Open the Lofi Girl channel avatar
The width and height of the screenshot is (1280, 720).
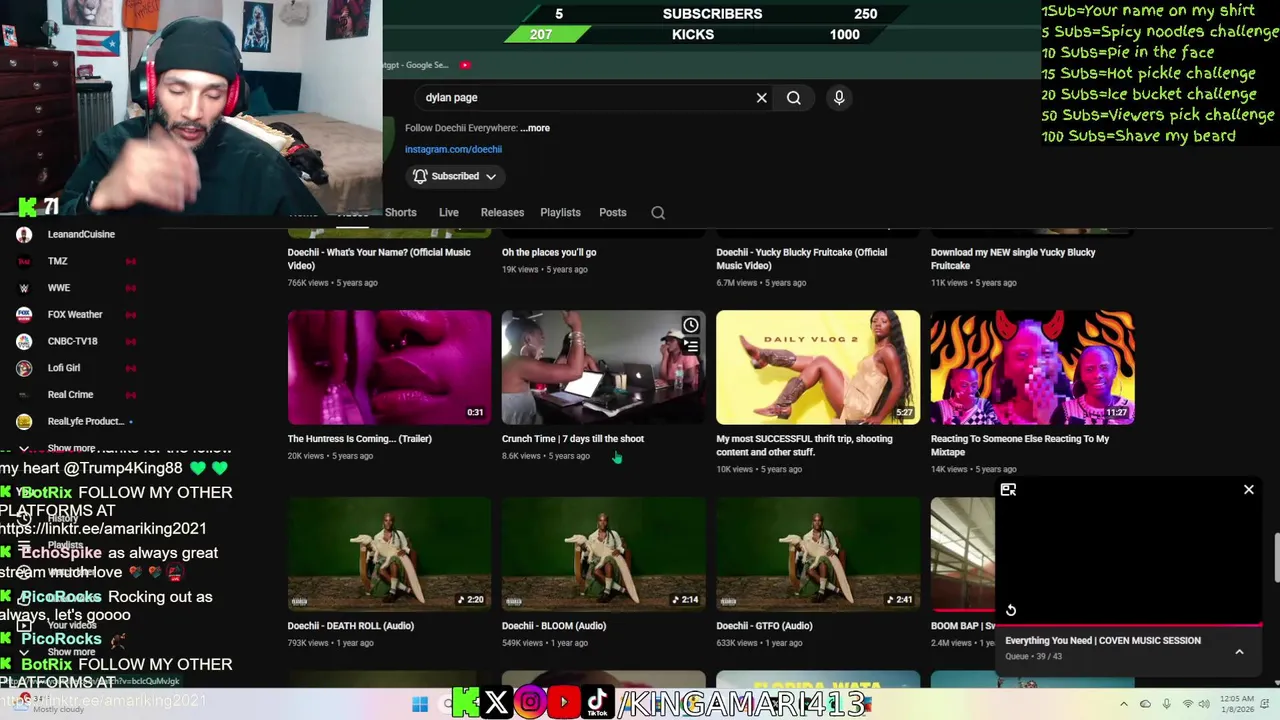coord(24,368)
